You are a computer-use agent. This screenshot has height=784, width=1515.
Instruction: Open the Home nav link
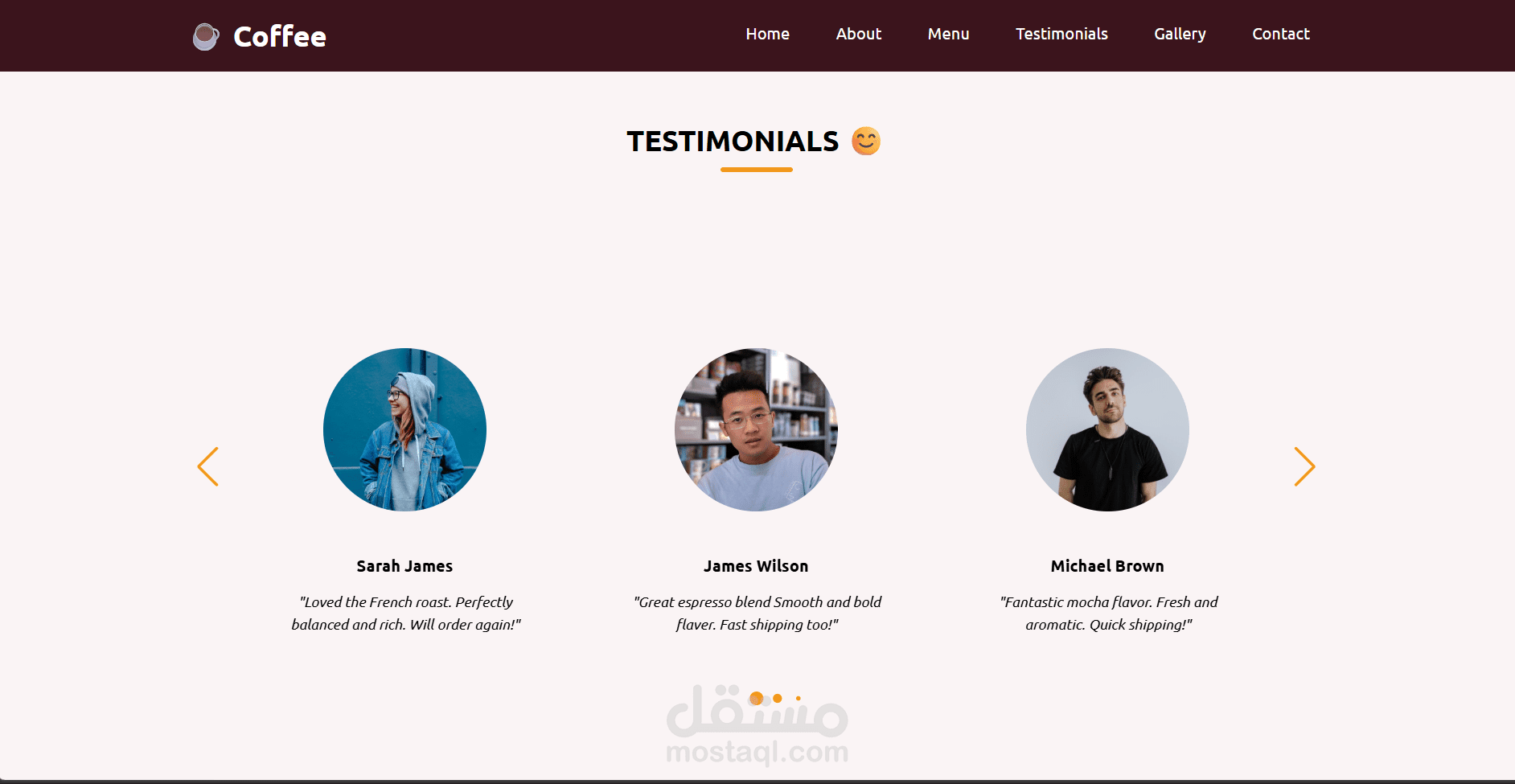pos(767,34)
